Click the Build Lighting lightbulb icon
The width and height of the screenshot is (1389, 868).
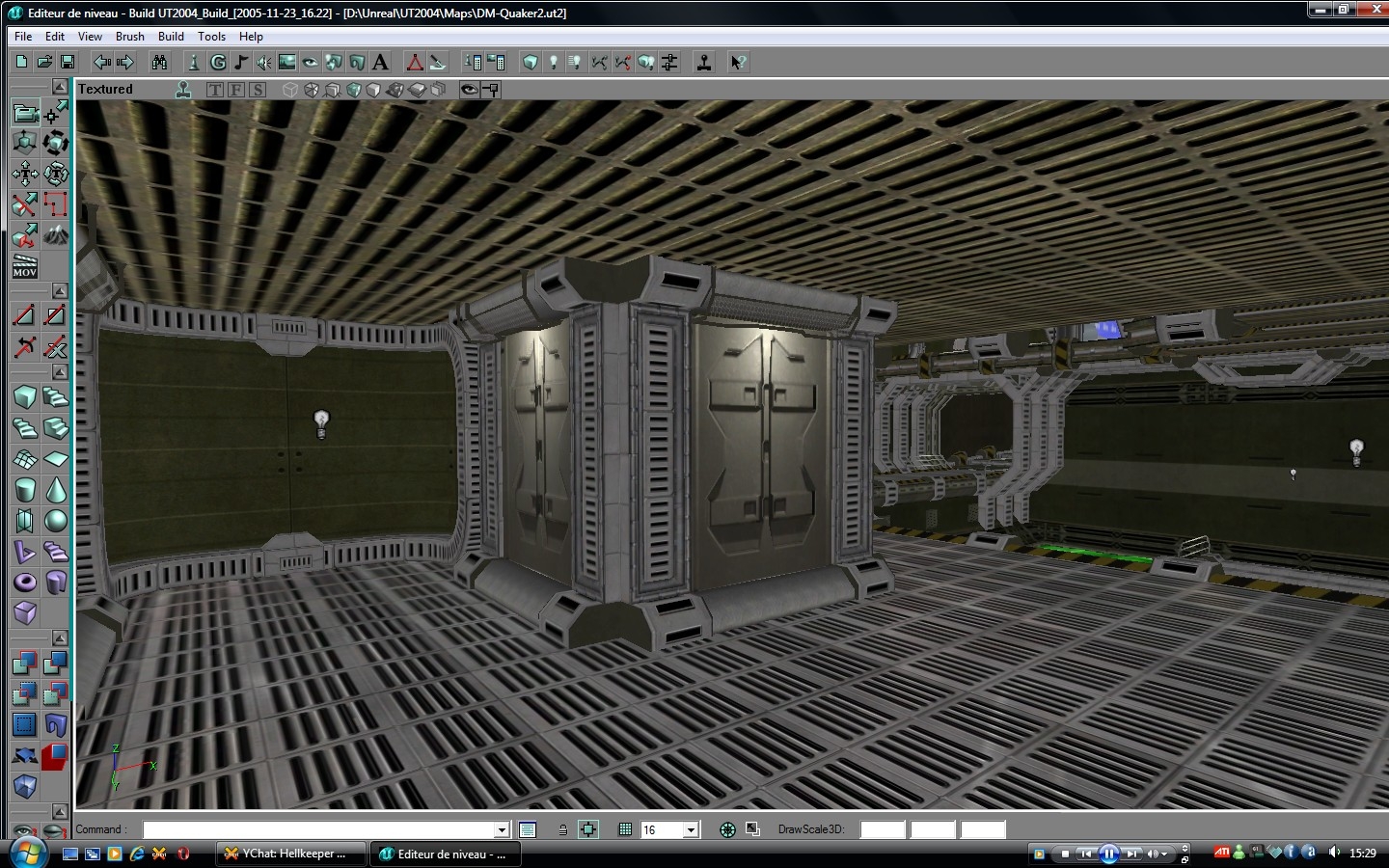tap(553, 63)
